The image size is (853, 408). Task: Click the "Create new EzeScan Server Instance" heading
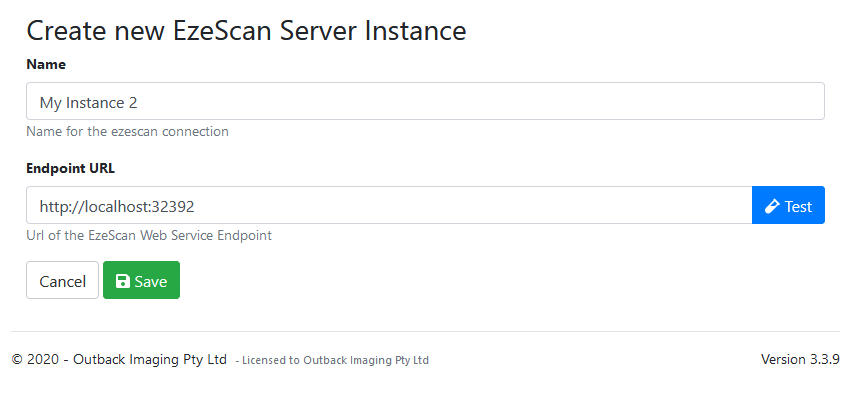pos(246,30)
